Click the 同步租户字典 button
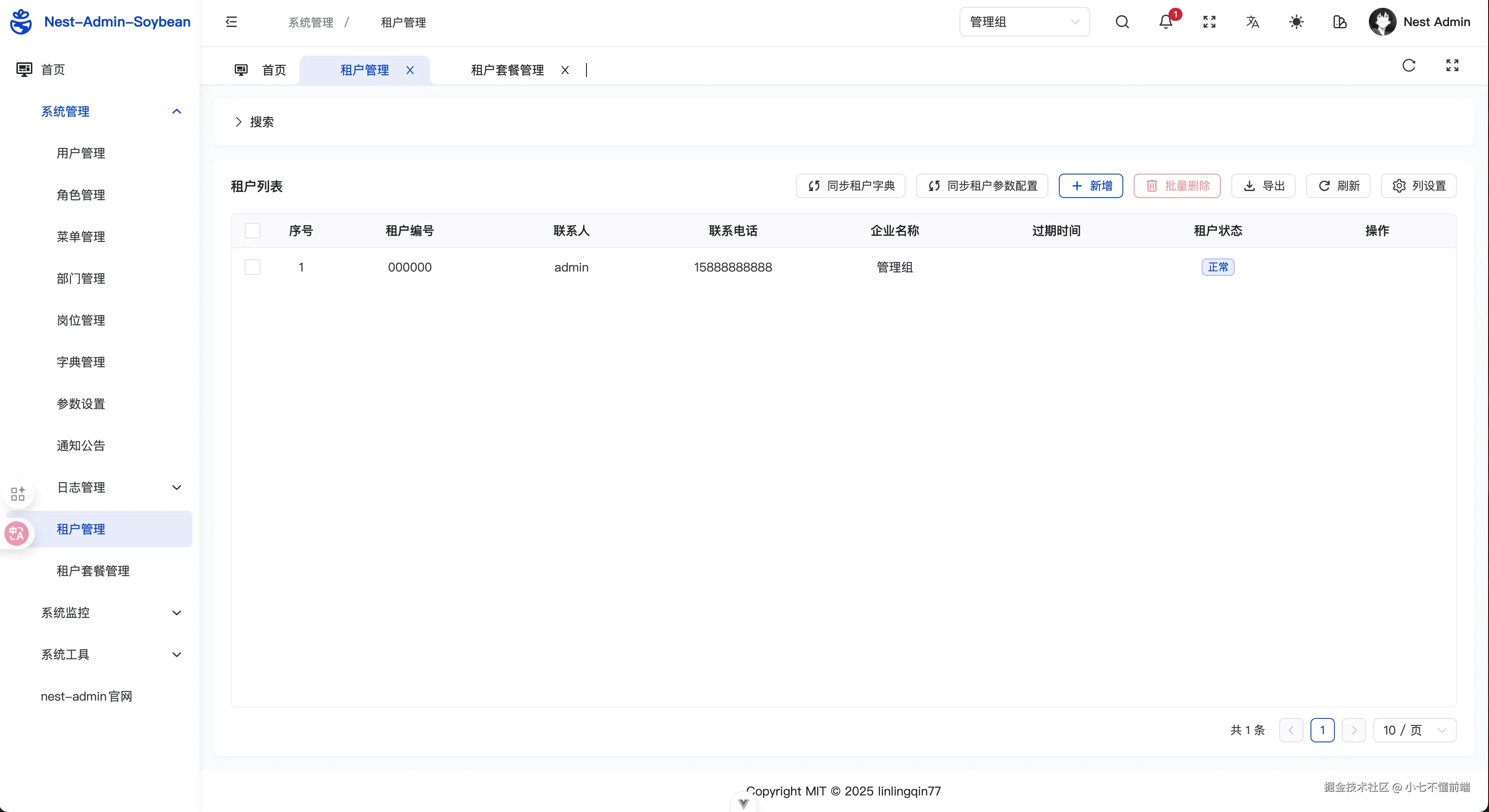1489x812 pixels. click(850, 186)
